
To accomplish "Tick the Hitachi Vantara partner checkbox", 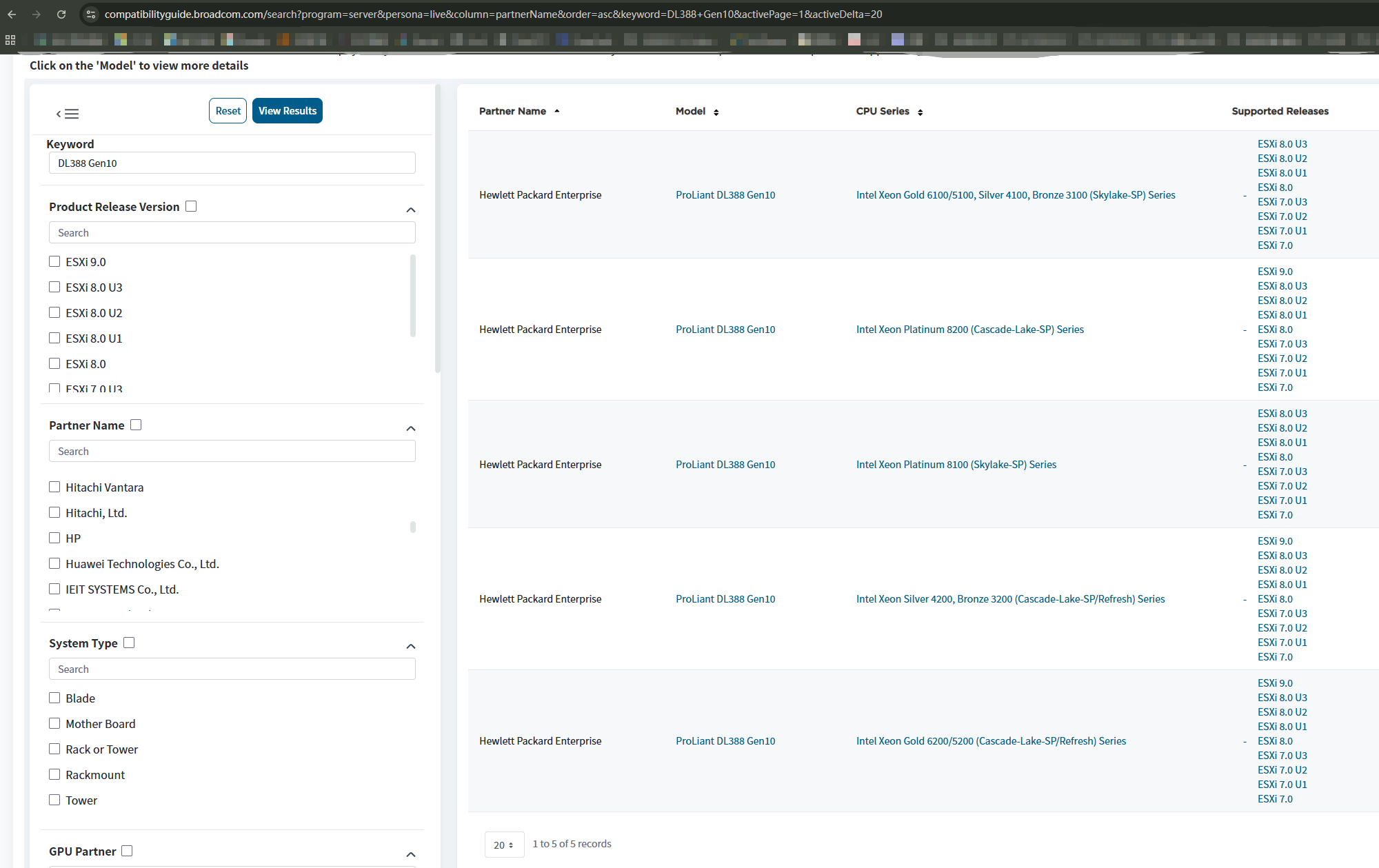I will [x=54, y=487].
